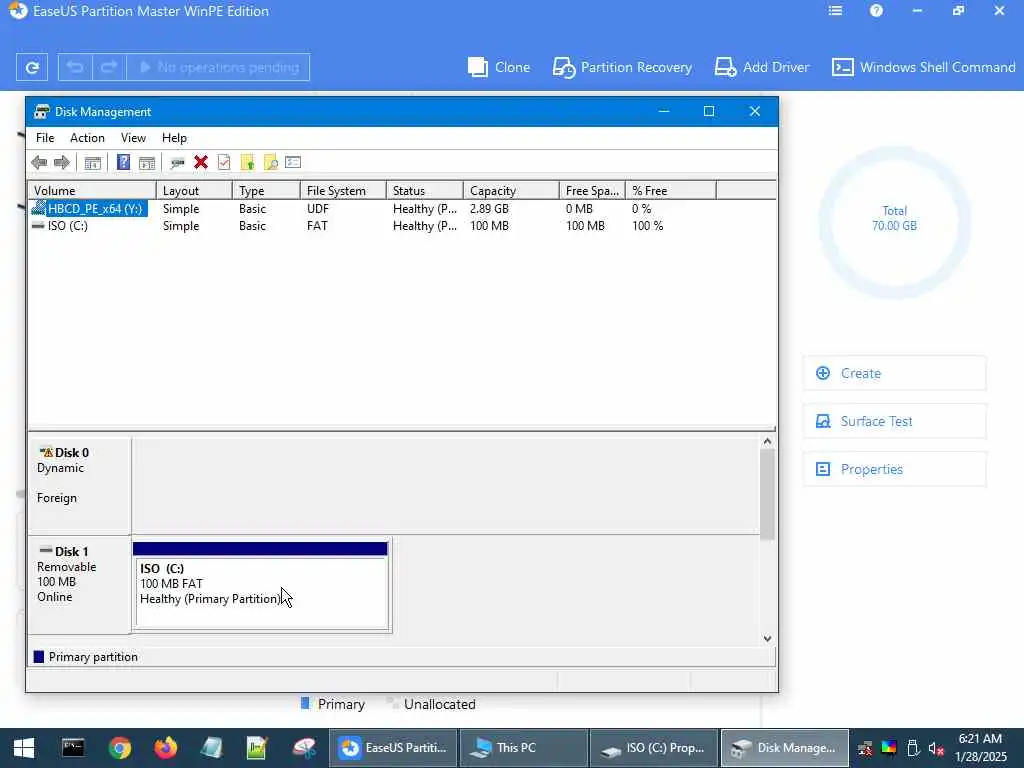This screenshot has width=1024, height=768.
Task: Open the green chart taskbar icon
Action: 257,748
